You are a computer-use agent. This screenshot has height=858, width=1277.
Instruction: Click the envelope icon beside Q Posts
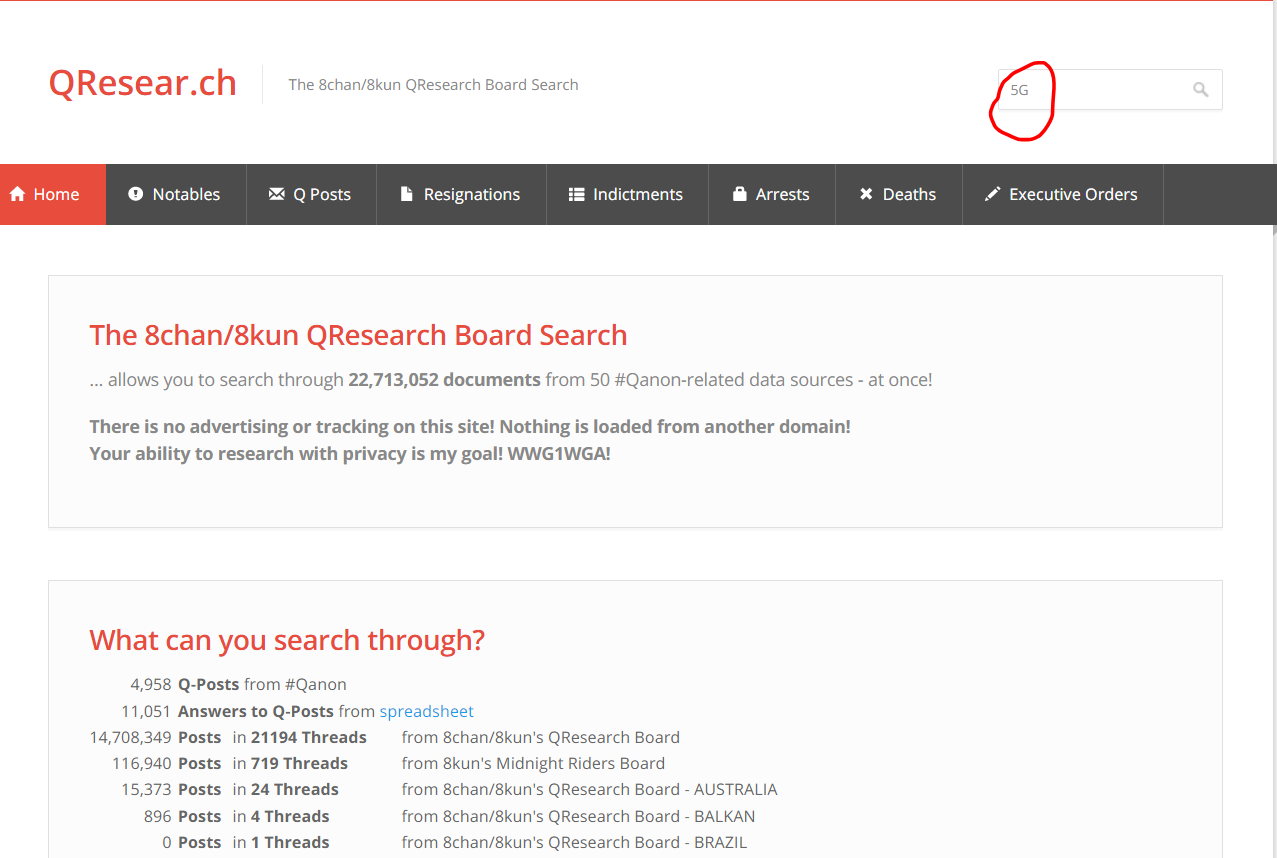277,194
